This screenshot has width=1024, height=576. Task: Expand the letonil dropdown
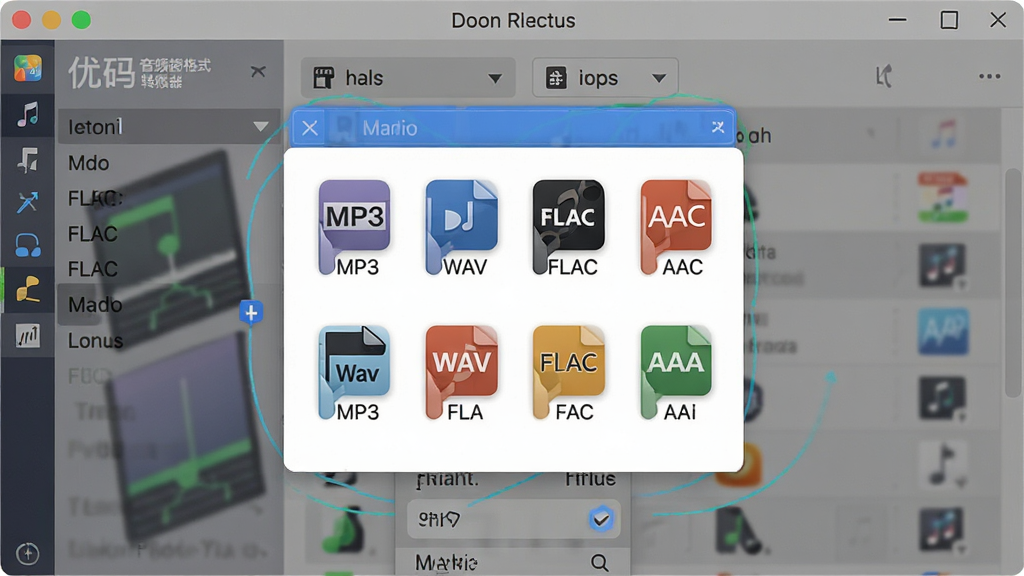click(x=169, y=126)
